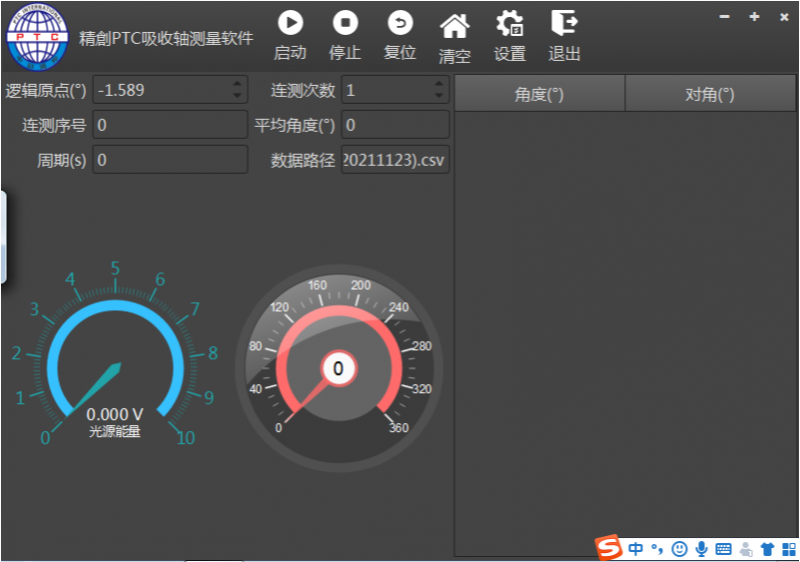Toggle Sogou punctuation mode button
800x562 pixels.
[x=657, y=548]
